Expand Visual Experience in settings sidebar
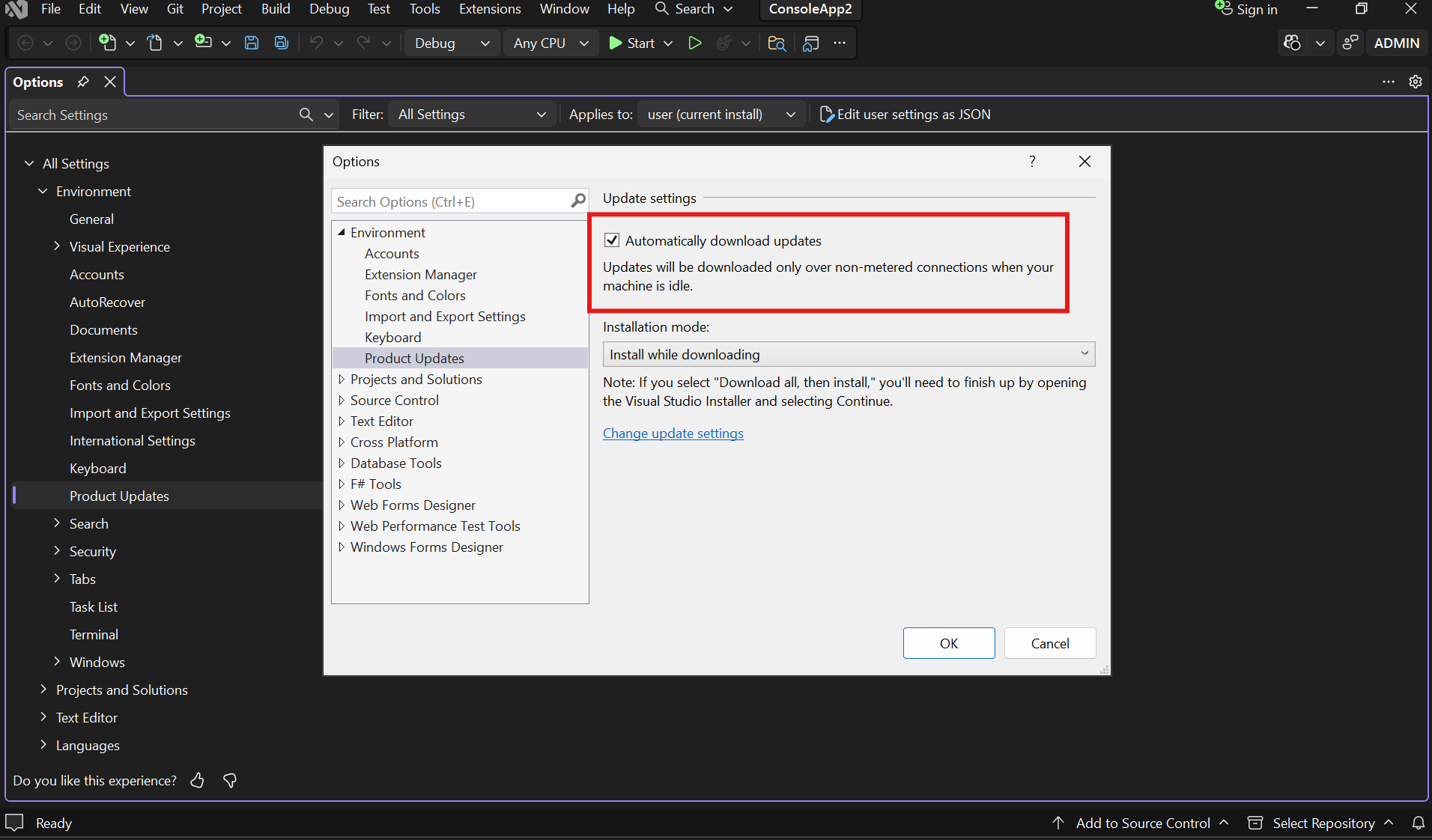The height and width of the screenshot is (840, 1432). point(57,246)
